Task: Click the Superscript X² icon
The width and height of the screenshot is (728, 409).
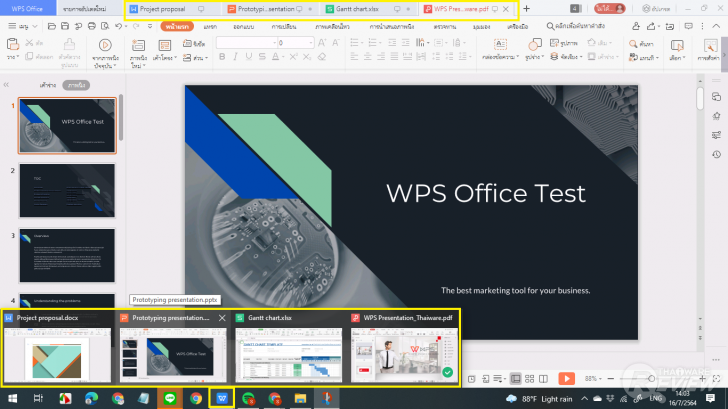Action: tap(293, 57)
